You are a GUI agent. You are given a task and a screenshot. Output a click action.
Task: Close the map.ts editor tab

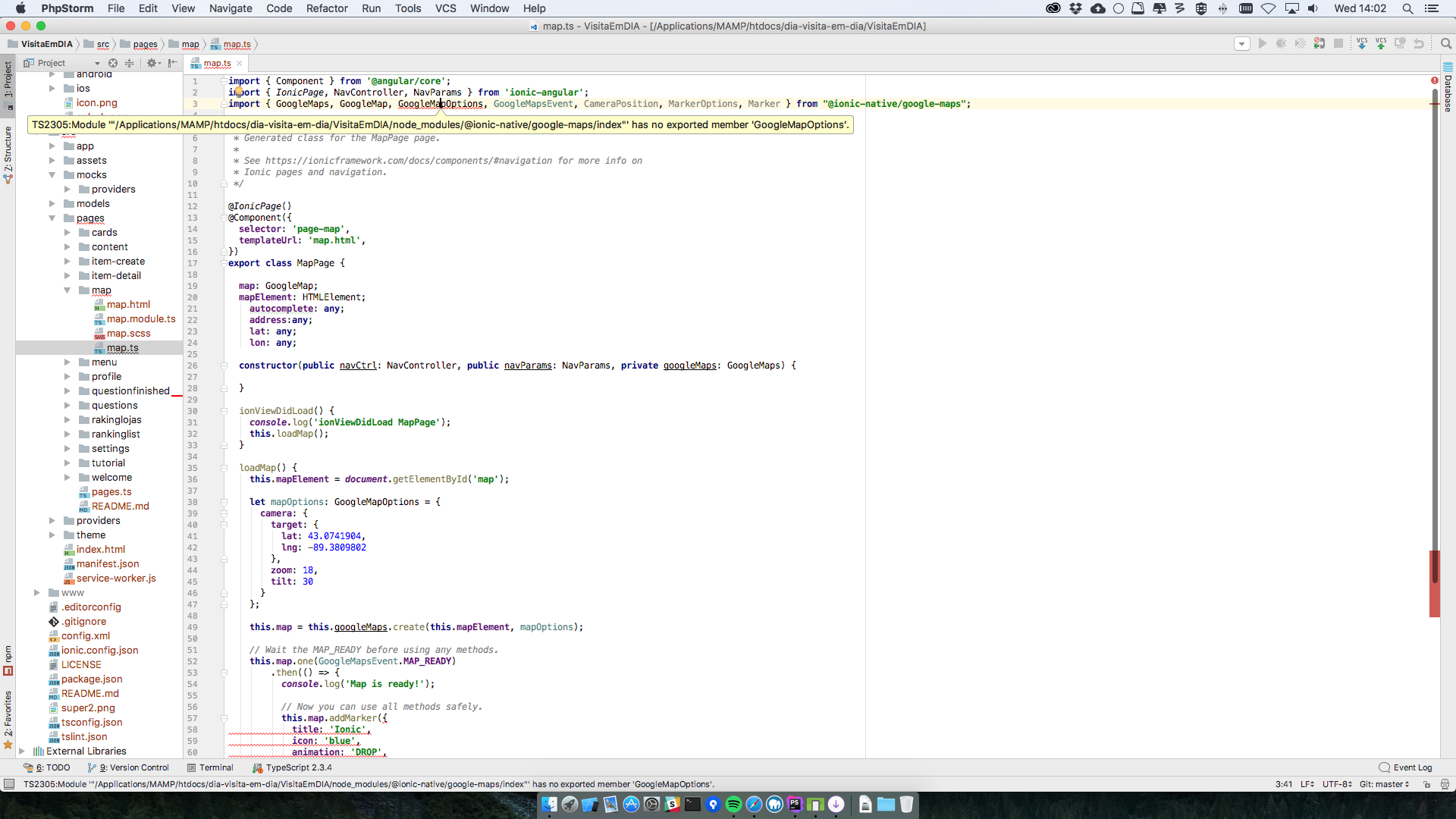point(240,64)
